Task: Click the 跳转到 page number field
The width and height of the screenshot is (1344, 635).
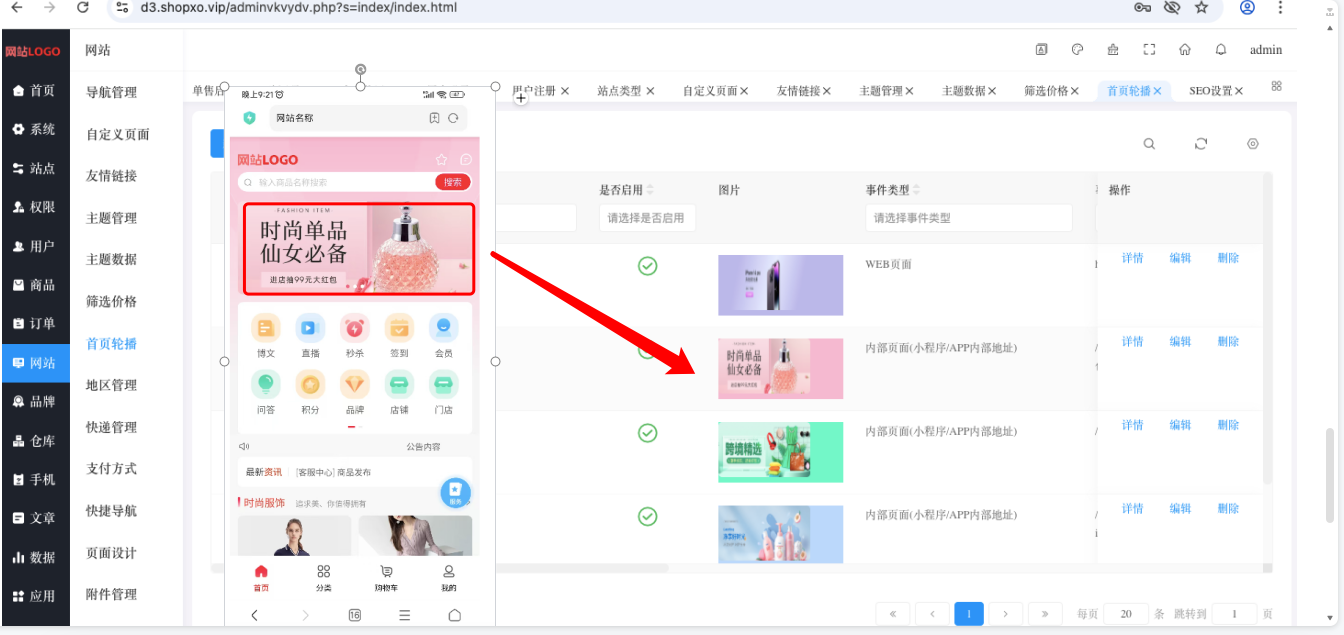Action: tap(1234, 614)
